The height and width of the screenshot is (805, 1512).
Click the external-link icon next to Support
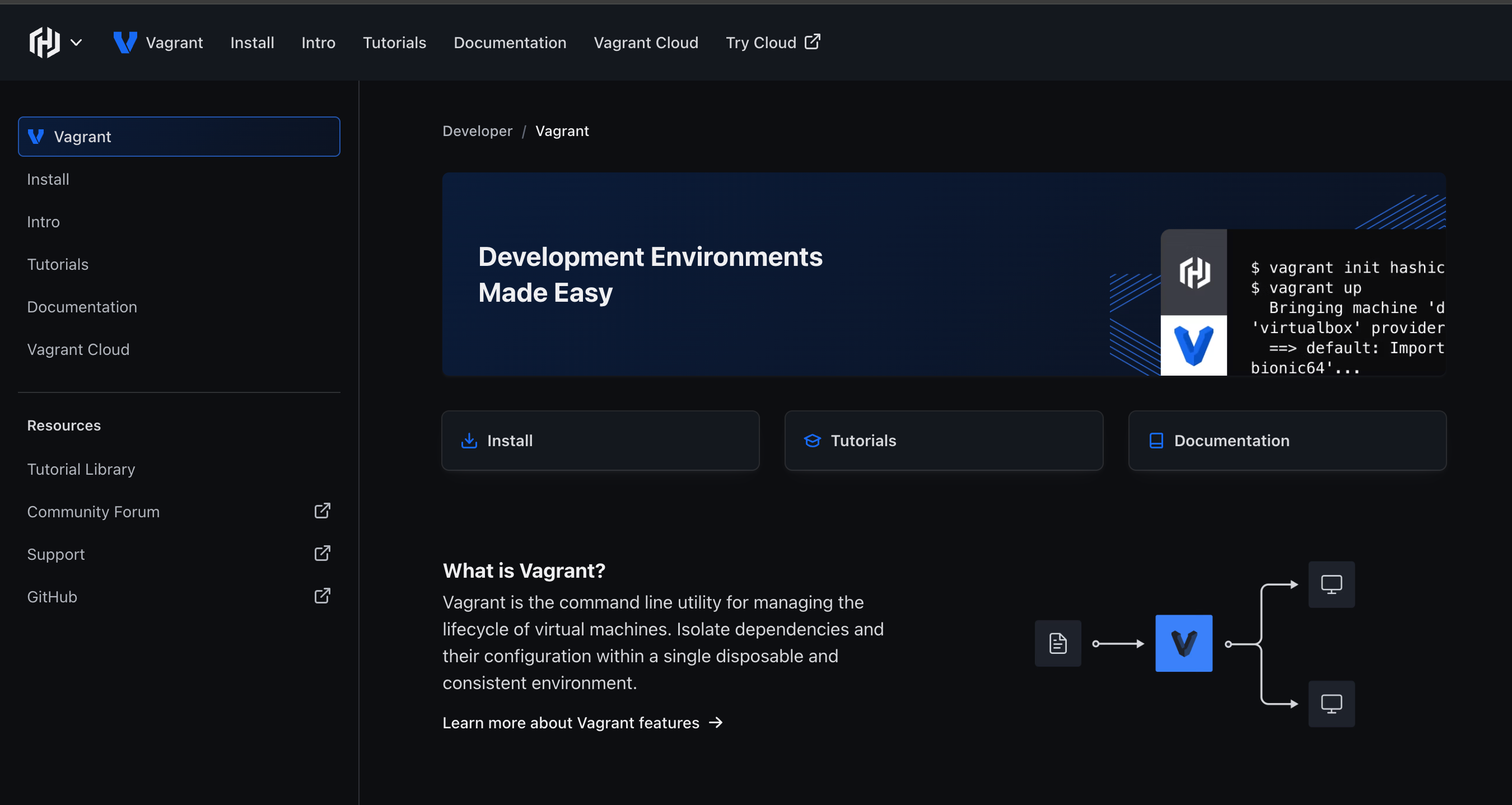pyautogui.click(x=322, y=553)
